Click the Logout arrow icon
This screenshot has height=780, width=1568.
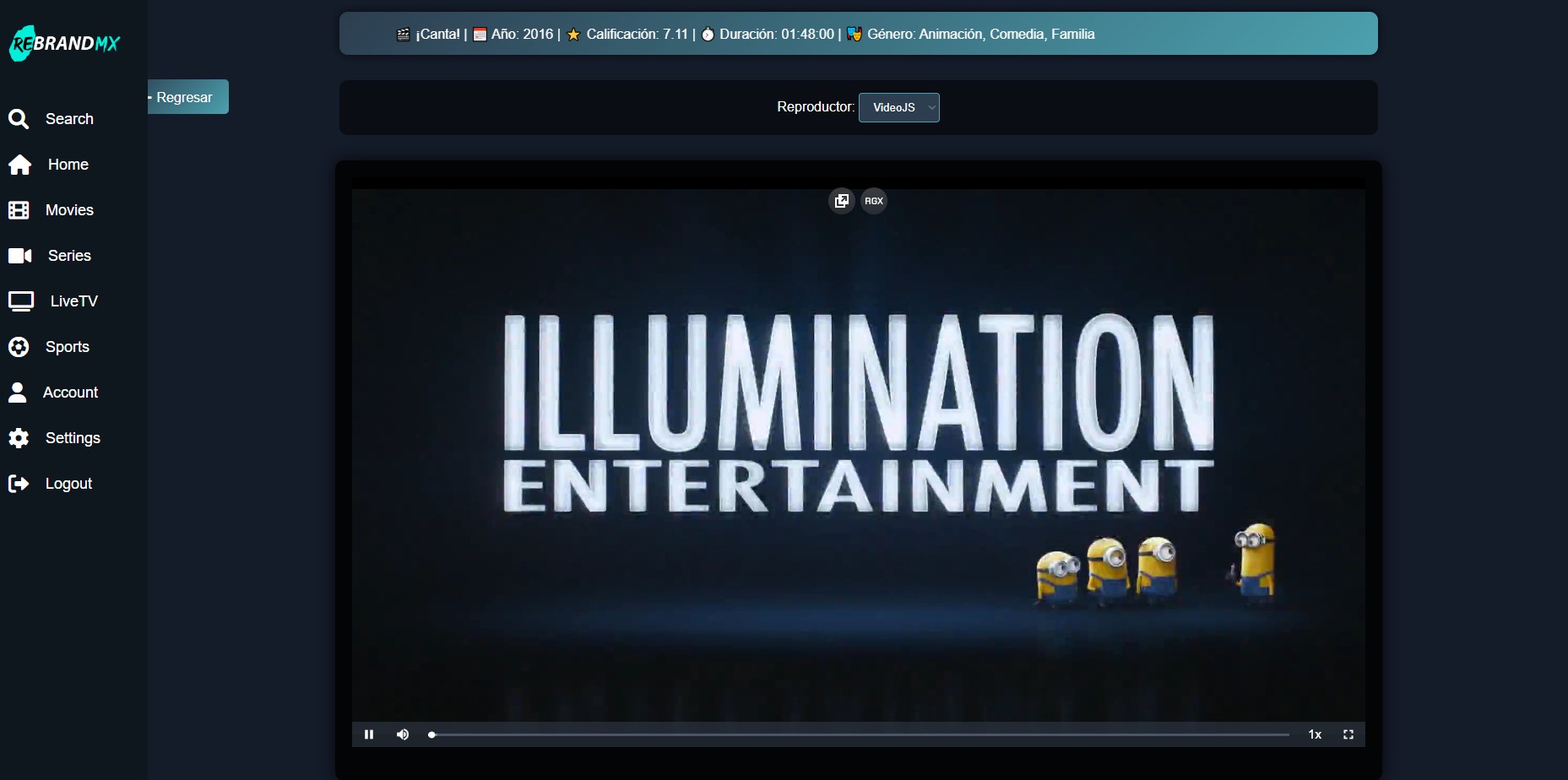(x=19, y=484)
